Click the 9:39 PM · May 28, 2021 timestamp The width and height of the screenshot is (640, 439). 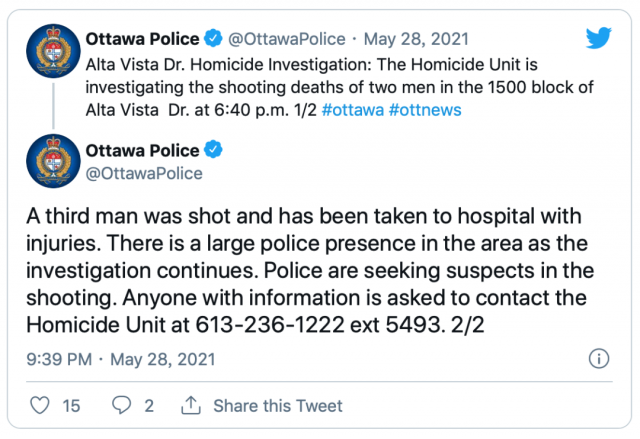click(121, 359)
